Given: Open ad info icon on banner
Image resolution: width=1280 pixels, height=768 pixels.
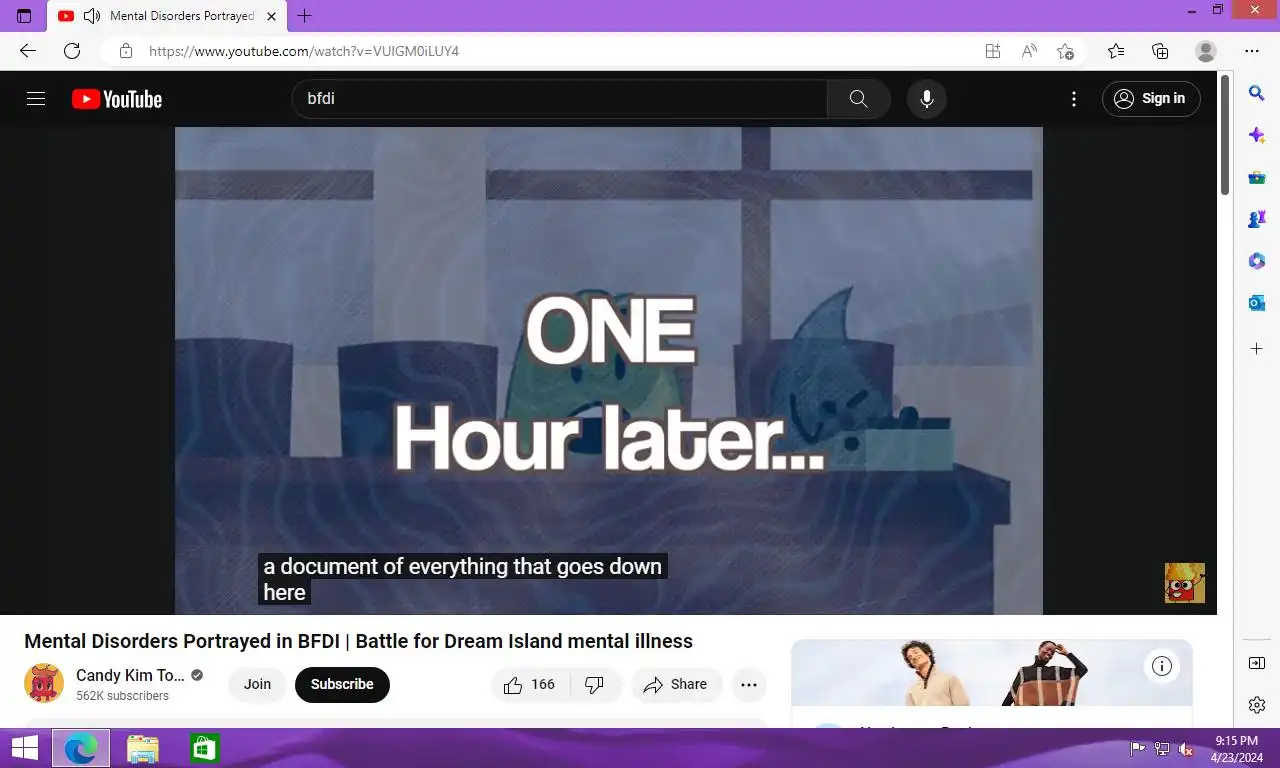Looking at the screenshot, I should 1162,666.
